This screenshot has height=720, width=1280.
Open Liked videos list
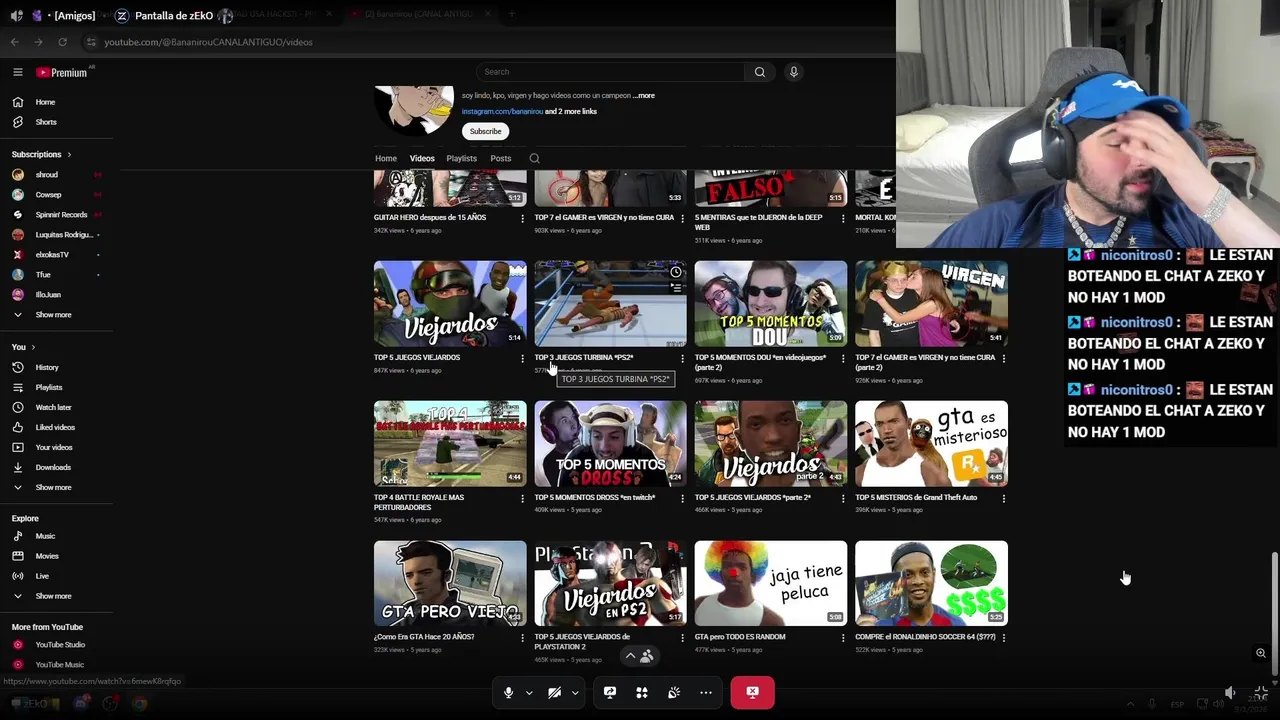click(55, 427)
